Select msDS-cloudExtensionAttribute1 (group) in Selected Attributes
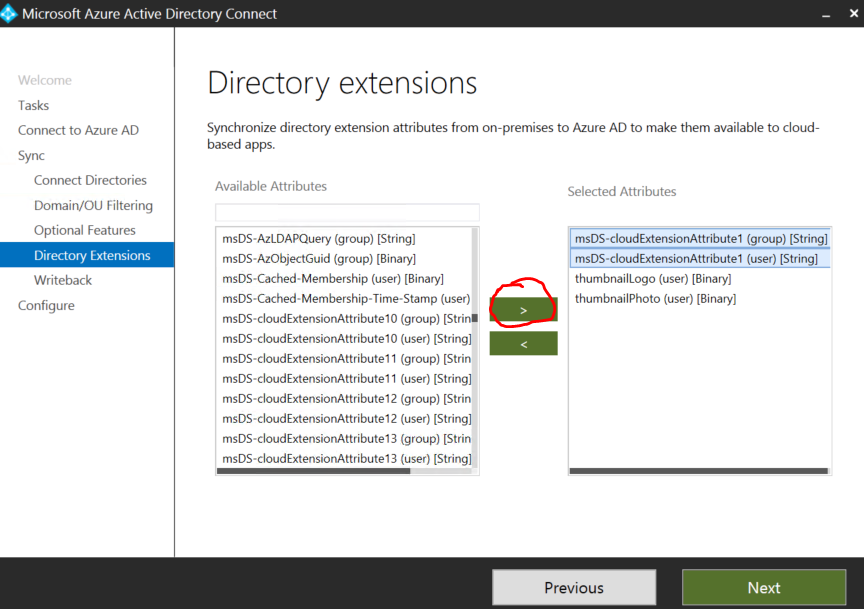This screenshot has height=609, width=864. (700, 239)
